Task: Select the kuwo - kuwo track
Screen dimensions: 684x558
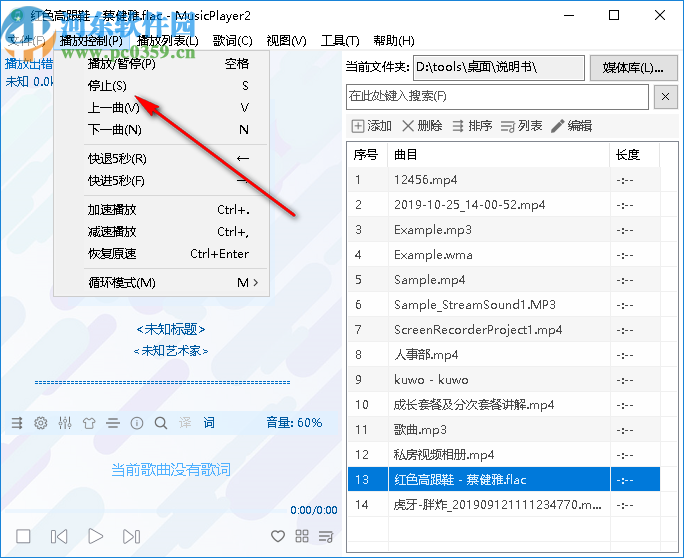Action: 504,380
